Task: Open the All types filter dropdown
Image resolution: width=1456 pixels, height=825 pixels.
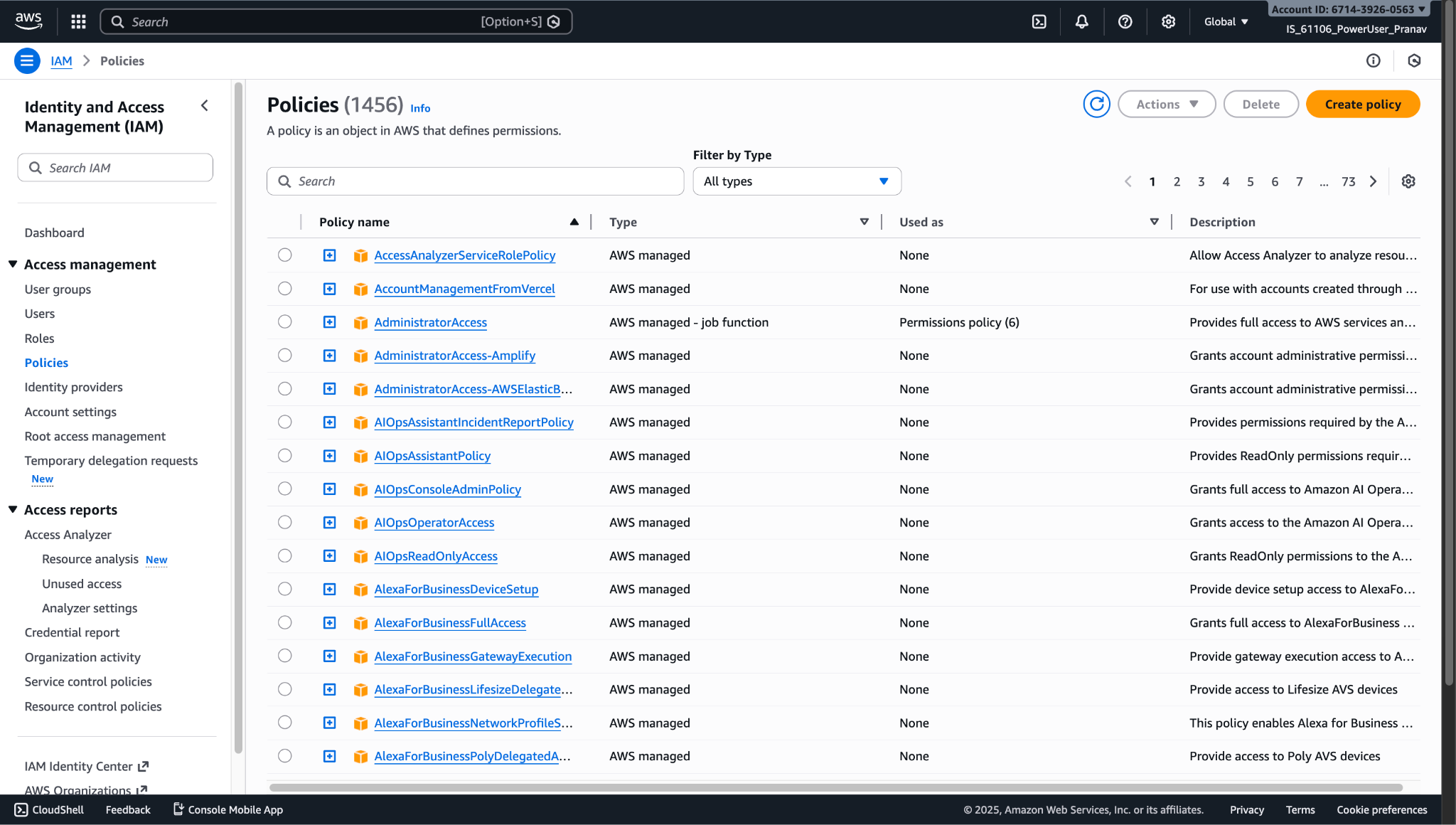Action: click(x=797, y=181)
